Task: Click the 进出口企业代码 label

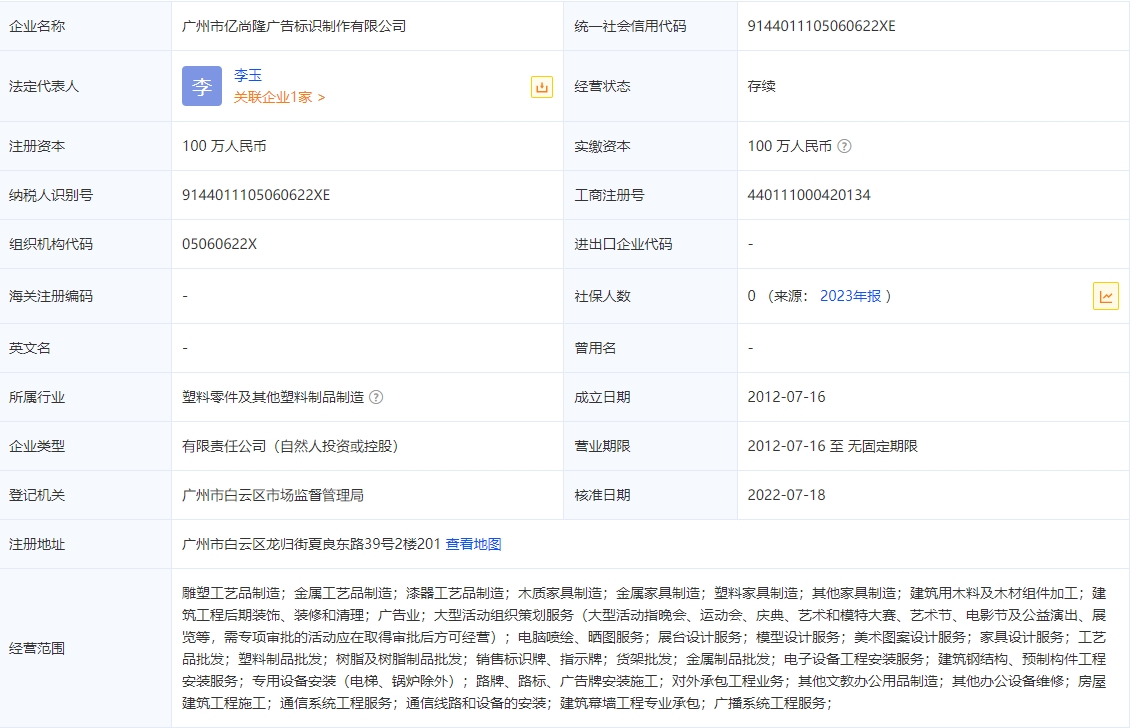Action: (623, 244)
